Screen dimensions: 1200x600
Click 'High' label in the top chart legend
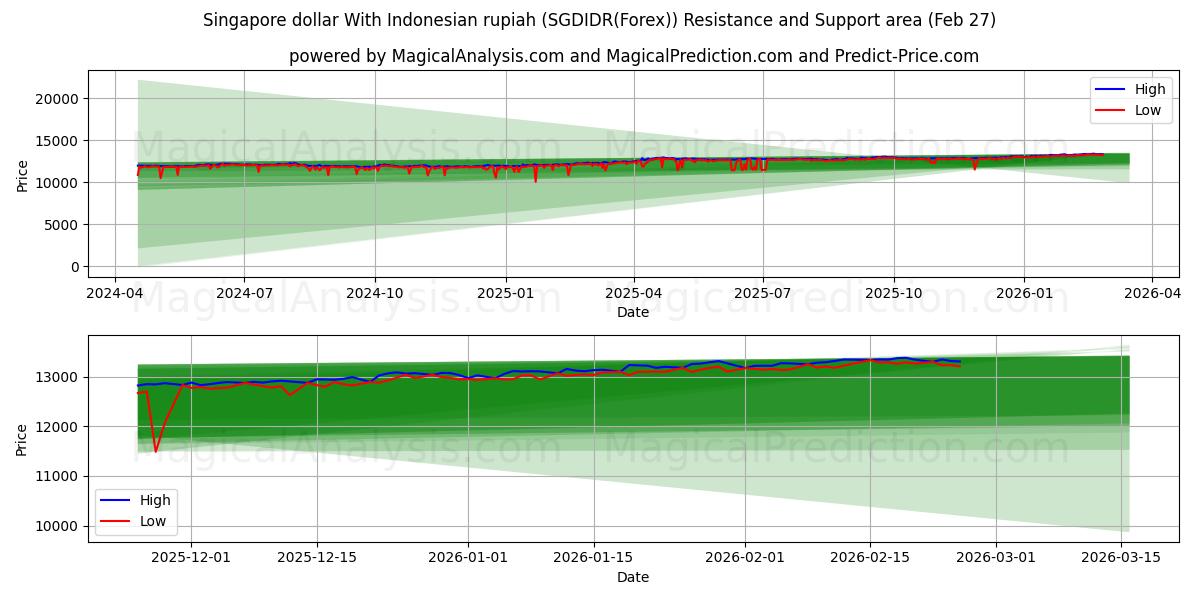[x=1150, y=89]
